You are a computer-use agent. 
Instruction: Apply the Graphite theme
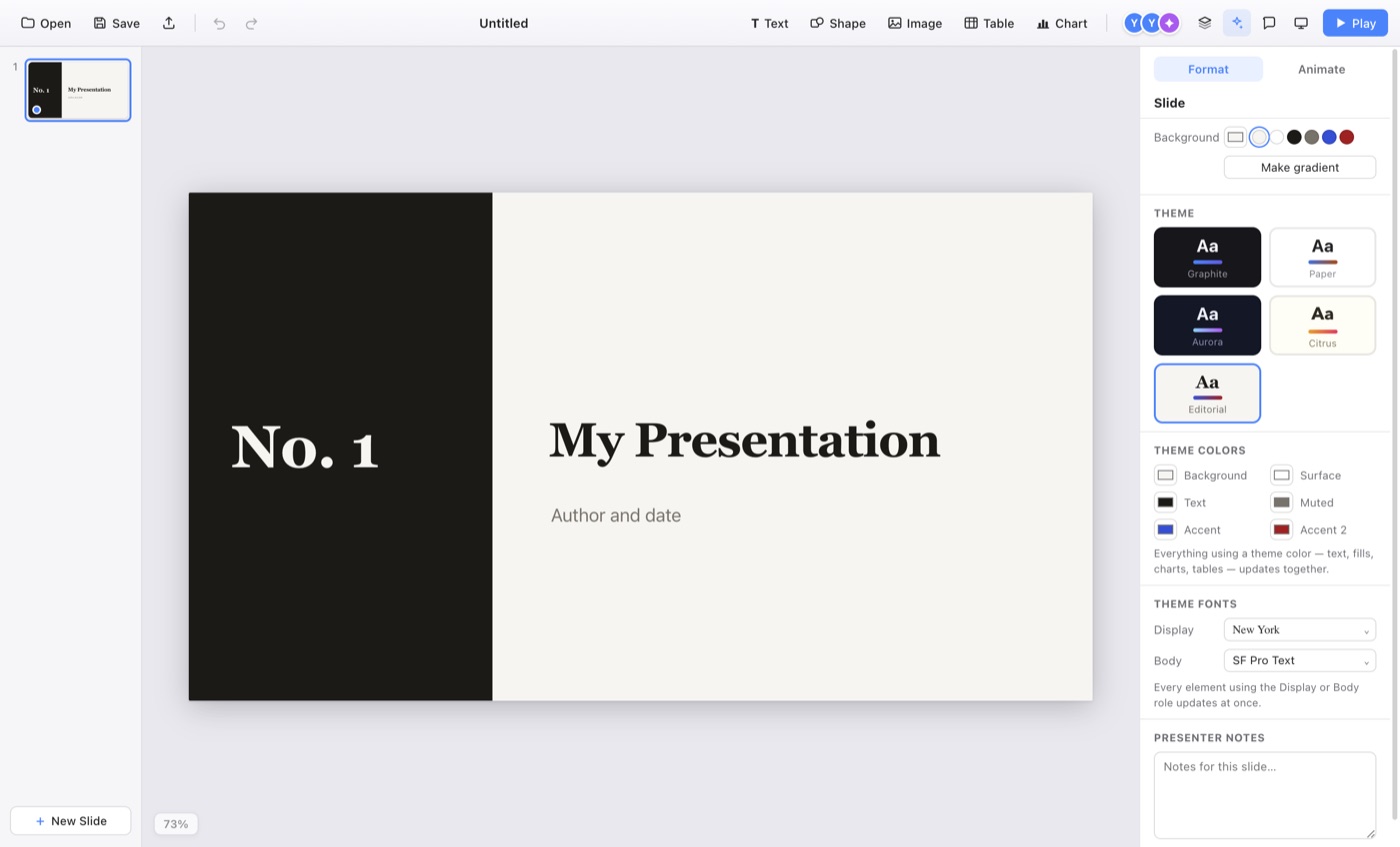click(1207, 257)
